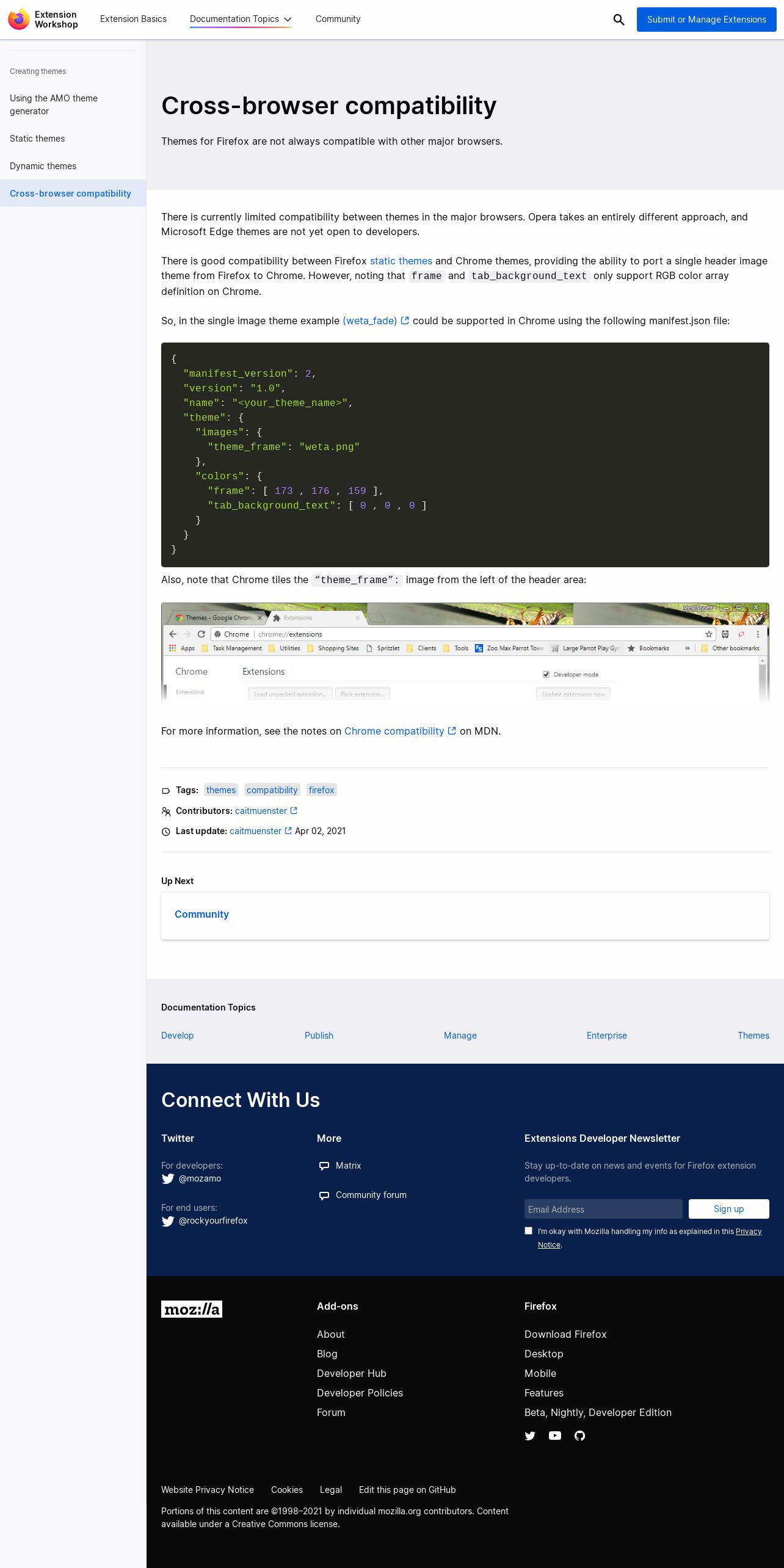Click external link icon beside Contributors caitmuenster
The width and height of the screenshot is (784, 1568).
(294, 810)
